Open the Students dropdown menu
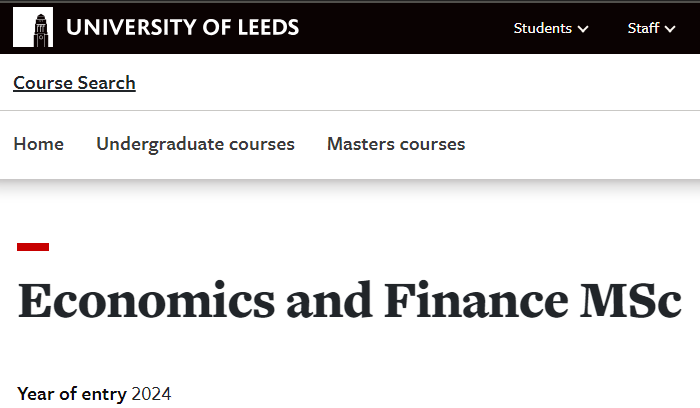The width and height of the screenshot is (700, 408). 551,28
